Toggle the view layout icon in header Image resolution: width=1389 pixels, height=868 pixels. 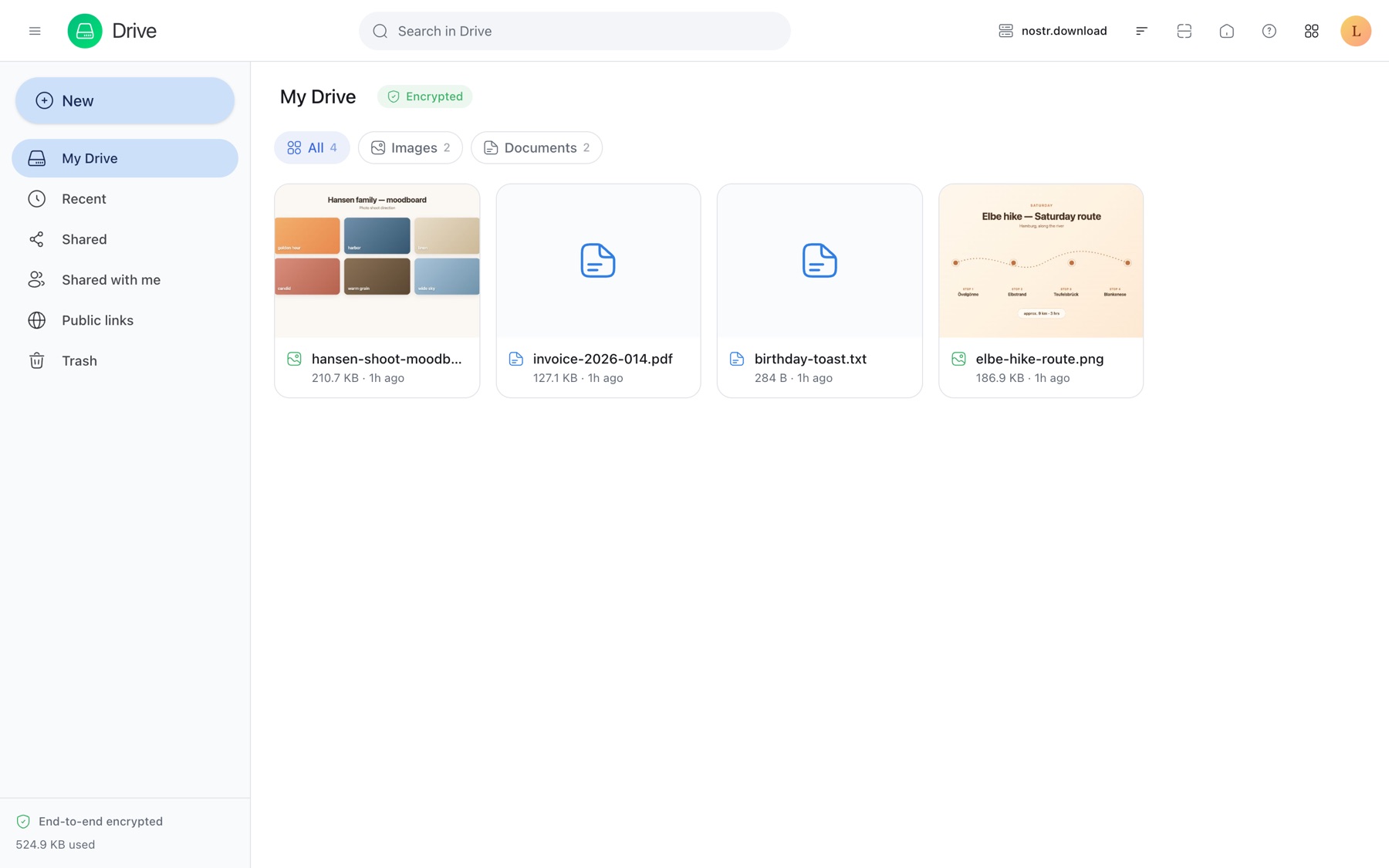click(1184, 31)
